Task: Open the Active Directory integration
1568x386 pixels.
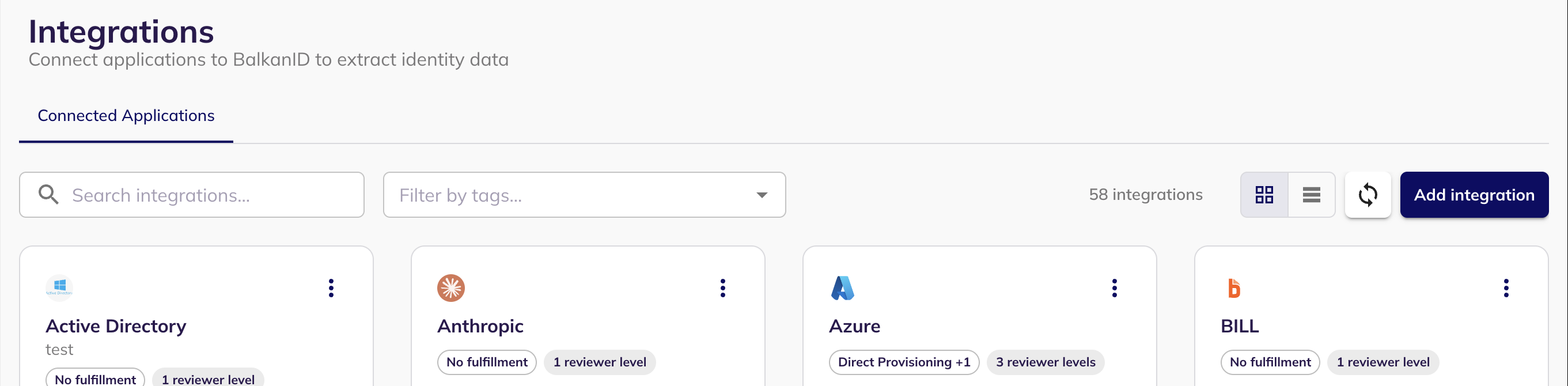Action: coord(116,326)
